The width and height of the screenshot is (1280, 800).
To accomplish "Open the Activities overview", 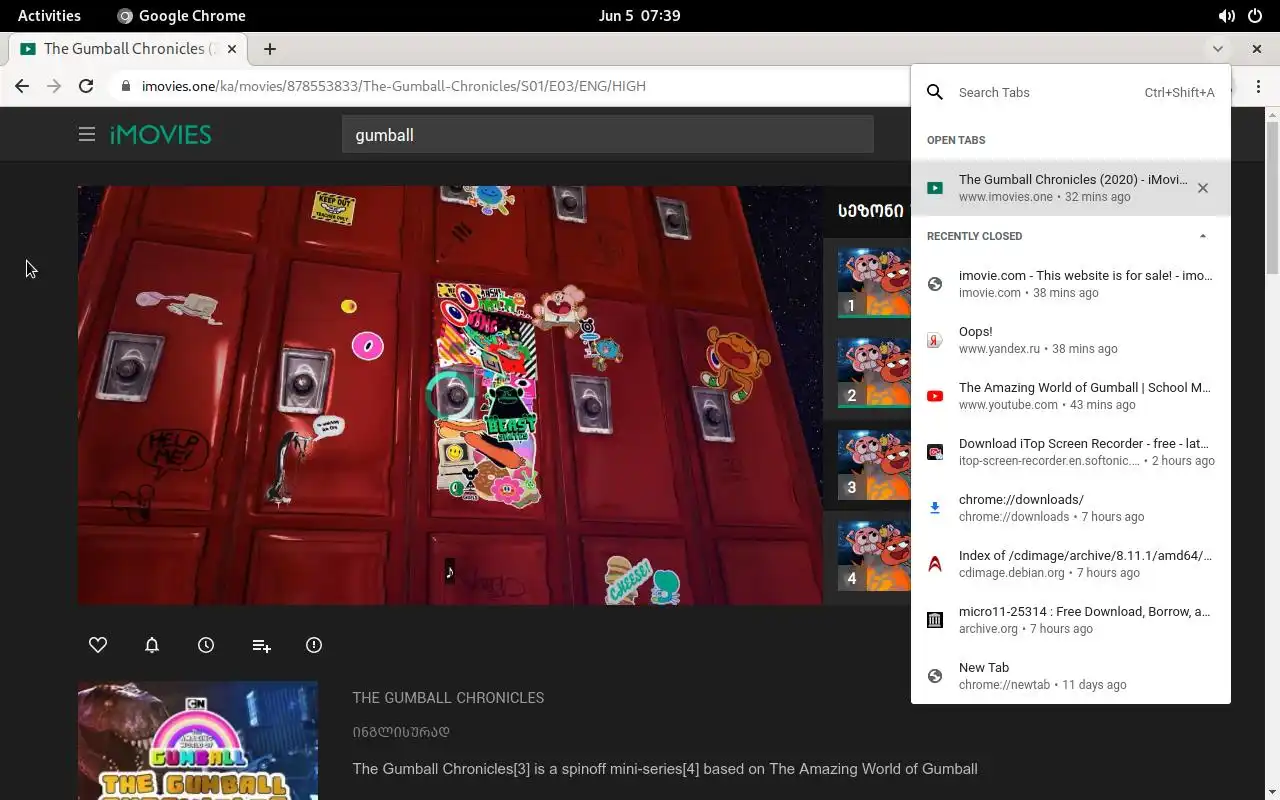I will pos(49,16).
